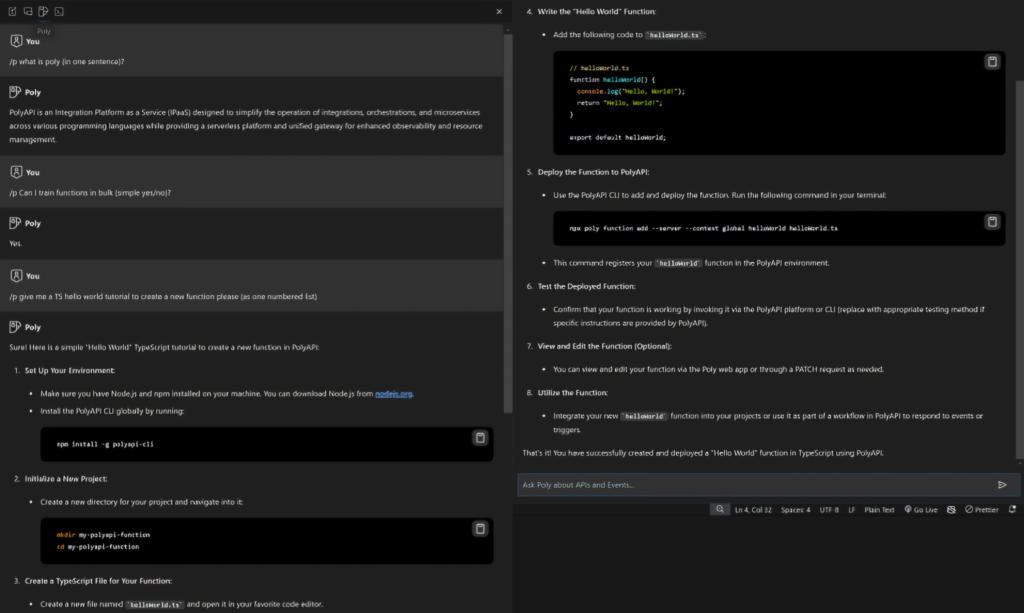Click the message "/p what is poly (in one sentence)?"
Image resolution: width=1024 pixels, height=613 pixels.
point(67,61)
